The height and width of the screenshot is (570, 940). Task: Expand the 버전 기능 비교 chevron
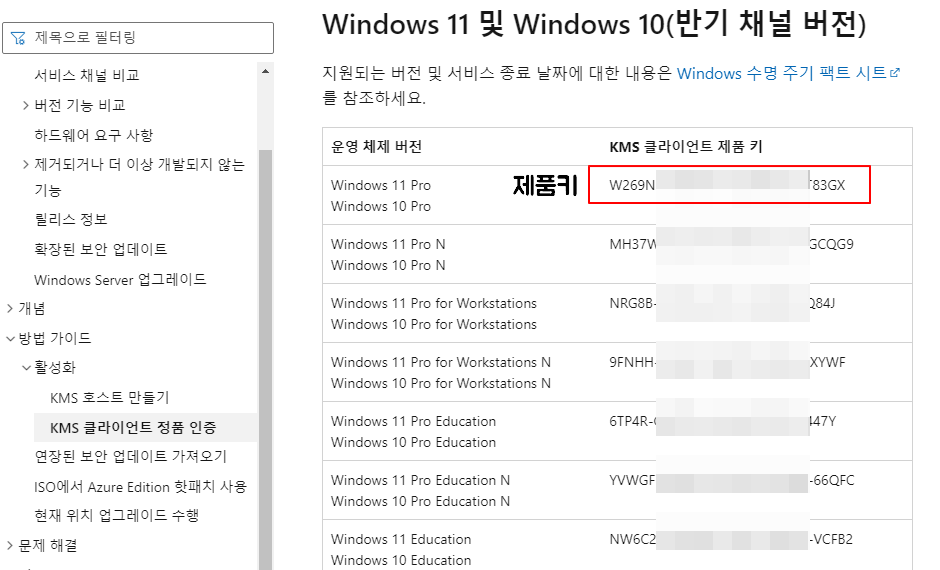[x=25, y=105]
